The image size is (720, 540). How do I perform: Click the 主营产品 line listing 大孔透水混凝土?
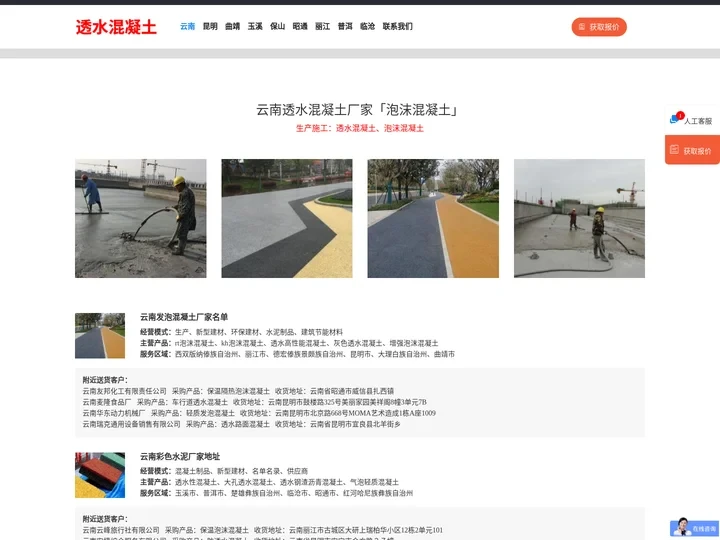pos(270,482)
